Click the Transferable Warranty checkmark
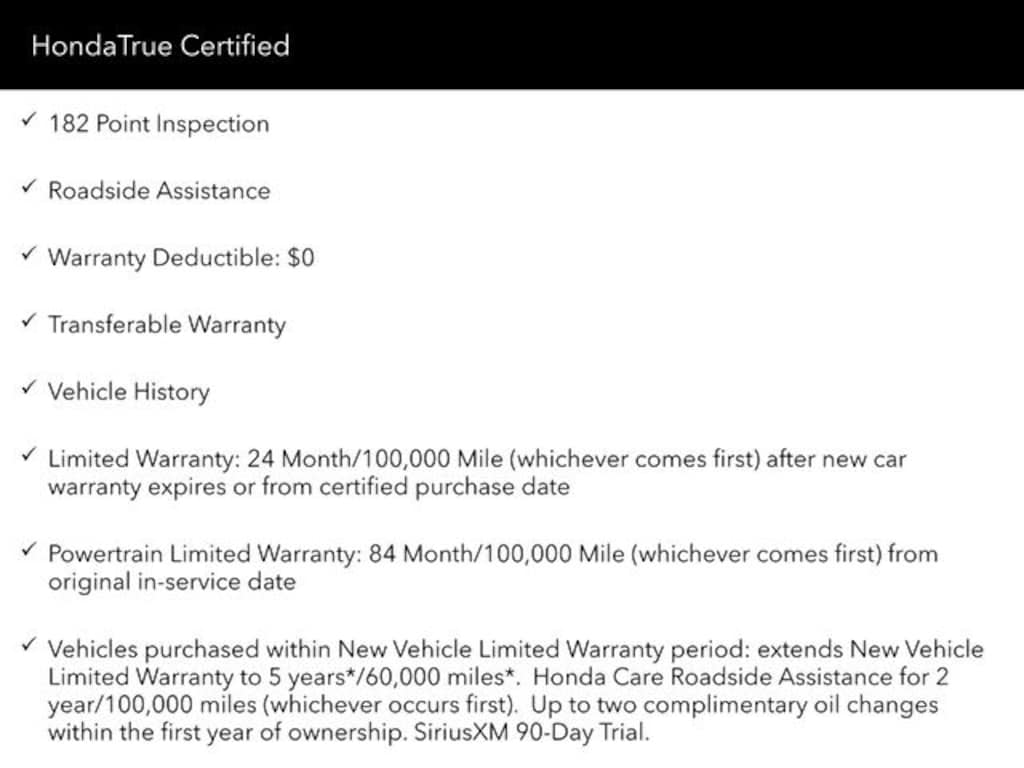This screenshot has height=768, width=1024. 28,323
